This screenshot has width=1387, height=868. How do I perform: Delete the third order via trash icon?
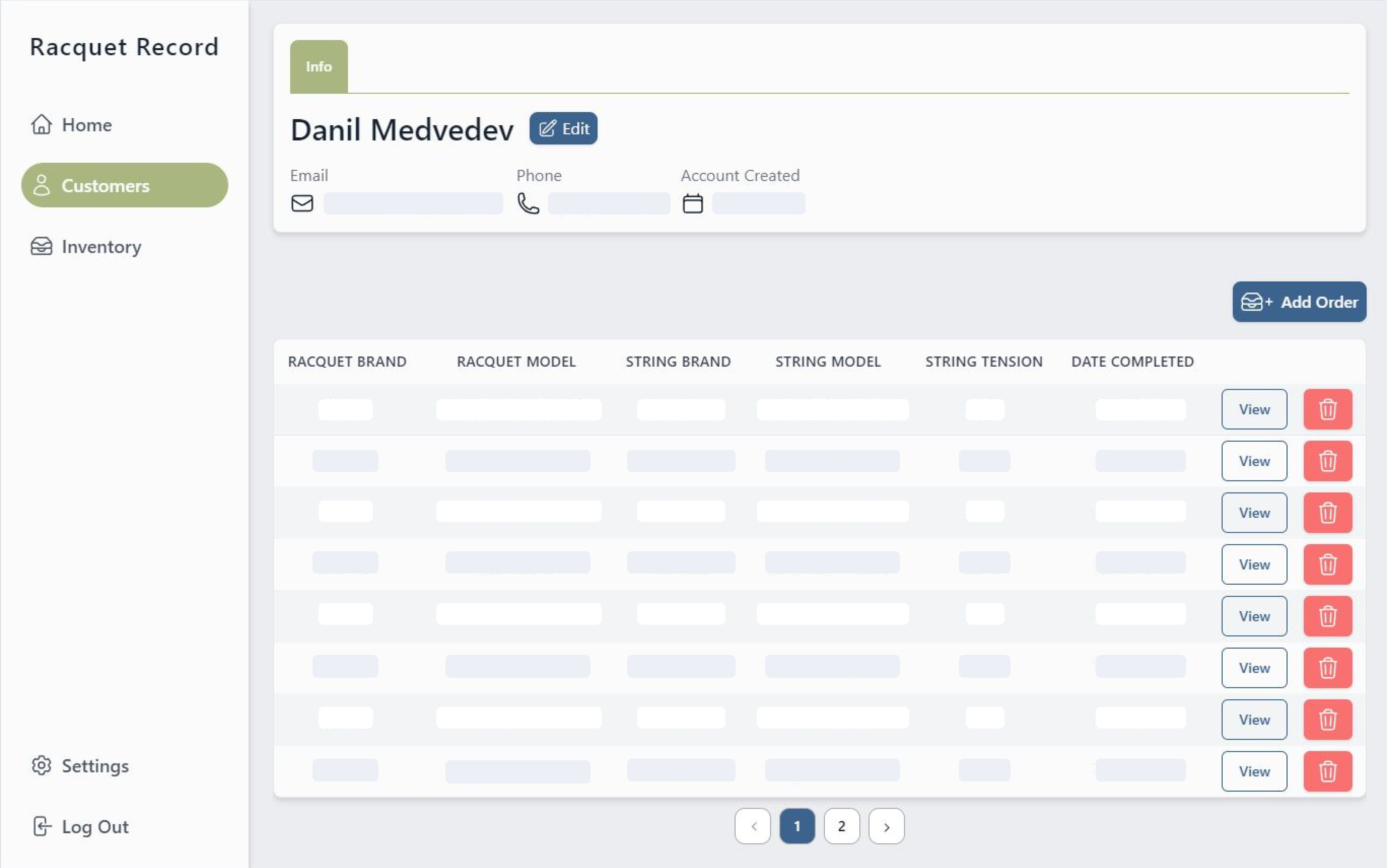(1328, 513)
